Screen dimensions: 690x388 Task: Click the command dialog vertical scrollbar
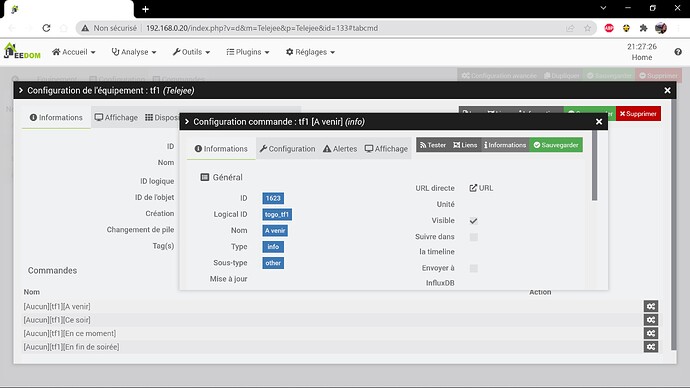coord(595,166)
